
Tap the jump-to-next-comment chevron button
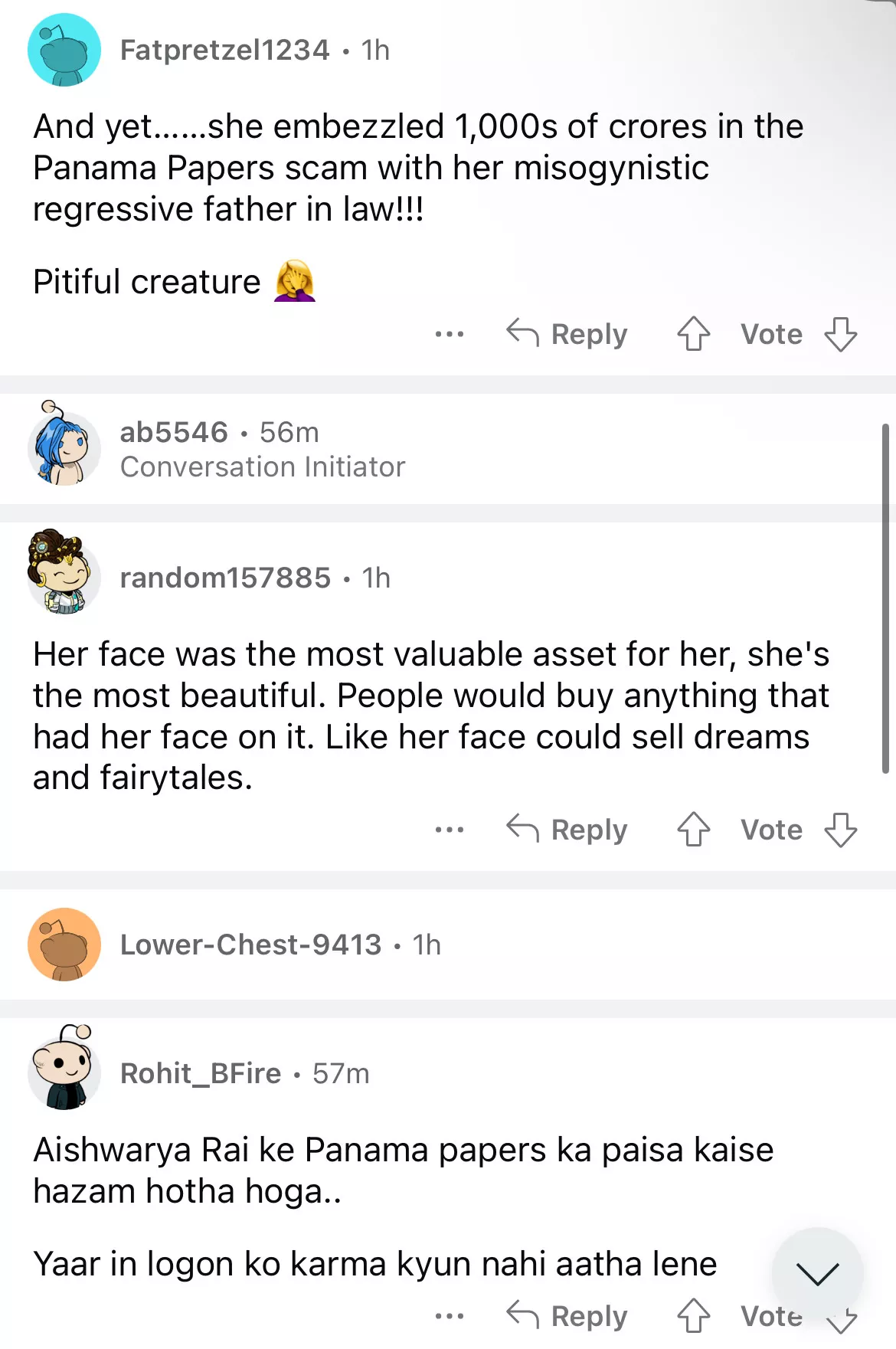tap(817, 1273)
